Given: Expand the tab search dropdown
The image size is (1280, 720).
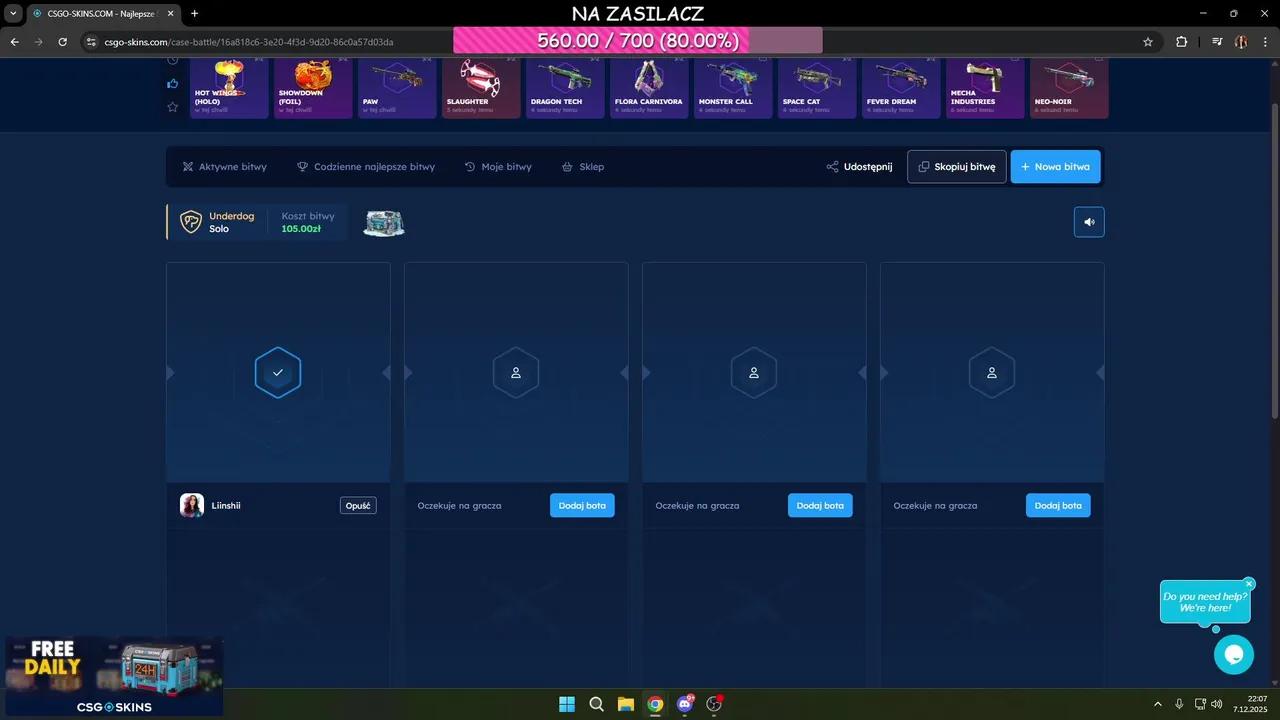Looking at the screenshot, I should (x=14, y=14).
